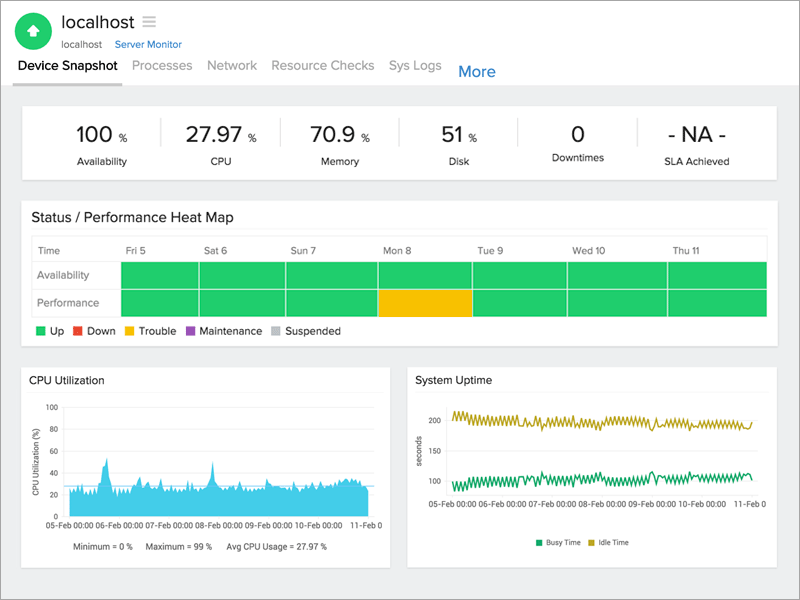The image size is (800, 600).
Task: Select the Device Snapshot tab
Action: pos(67,65)
